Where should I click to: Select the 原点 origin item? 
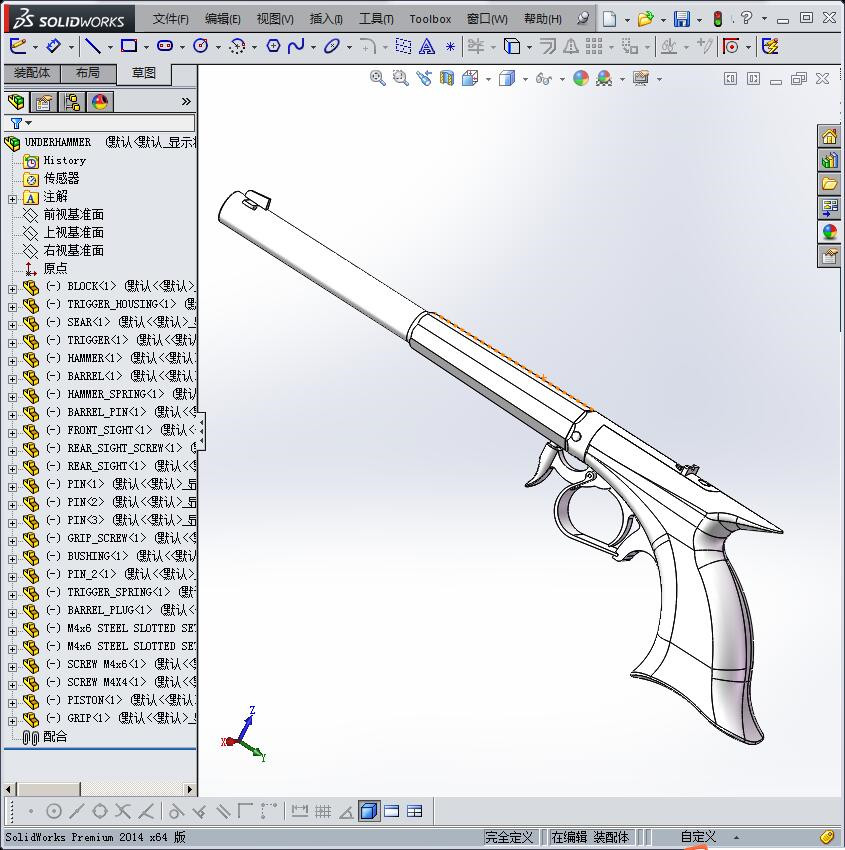[x=55, y=268]
